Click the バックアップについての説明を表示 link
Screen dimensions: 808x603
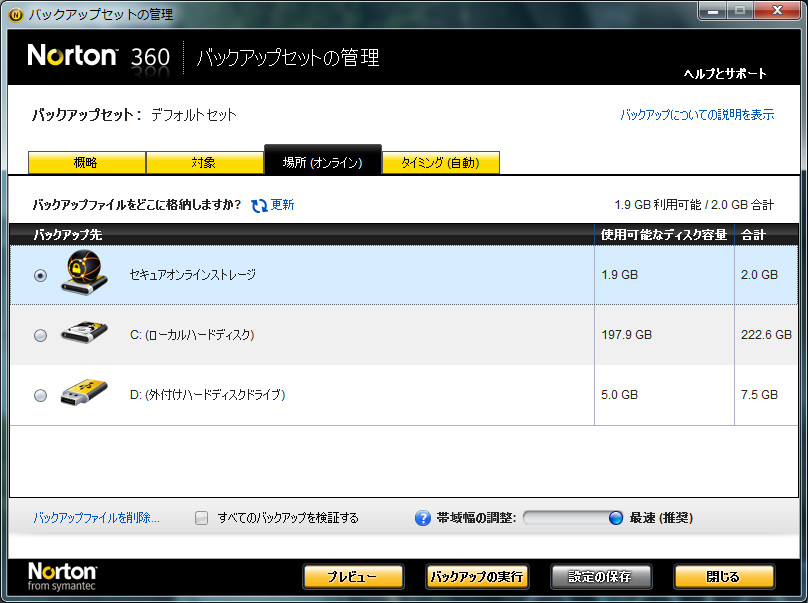point(699,115)
